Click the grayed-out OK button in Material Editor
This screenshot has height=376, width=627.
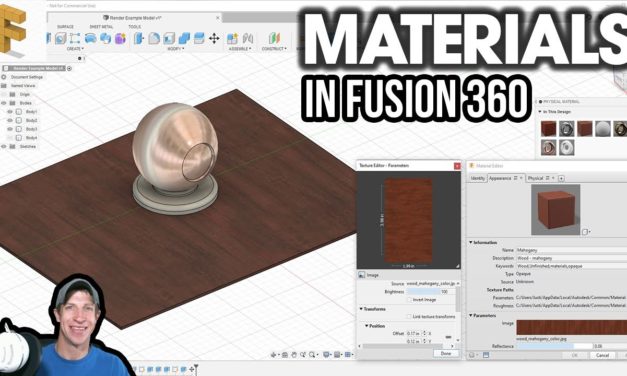(x=575, y=355)
